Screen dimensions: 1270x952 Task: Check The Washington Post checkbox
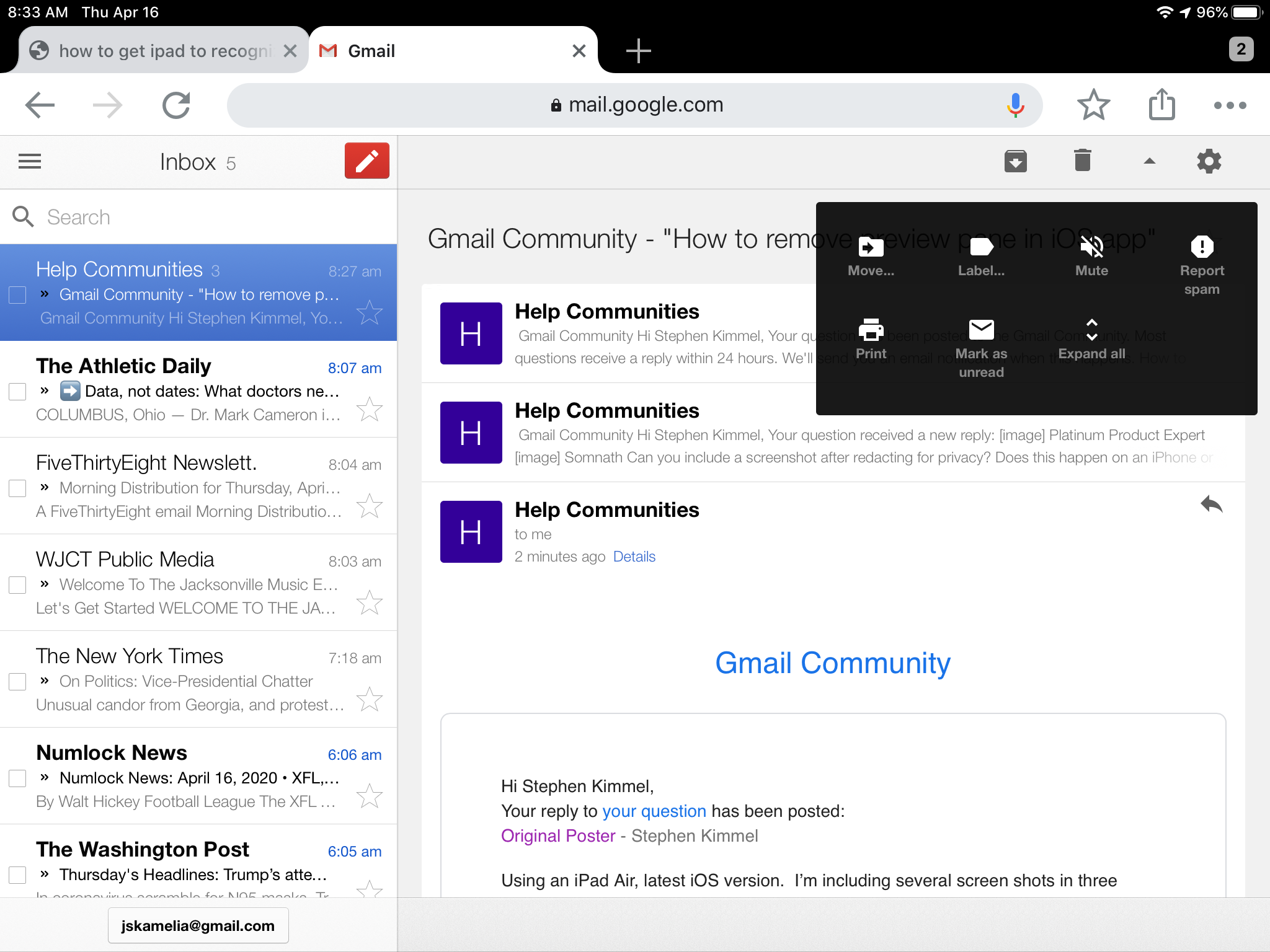tap(17, 875)
